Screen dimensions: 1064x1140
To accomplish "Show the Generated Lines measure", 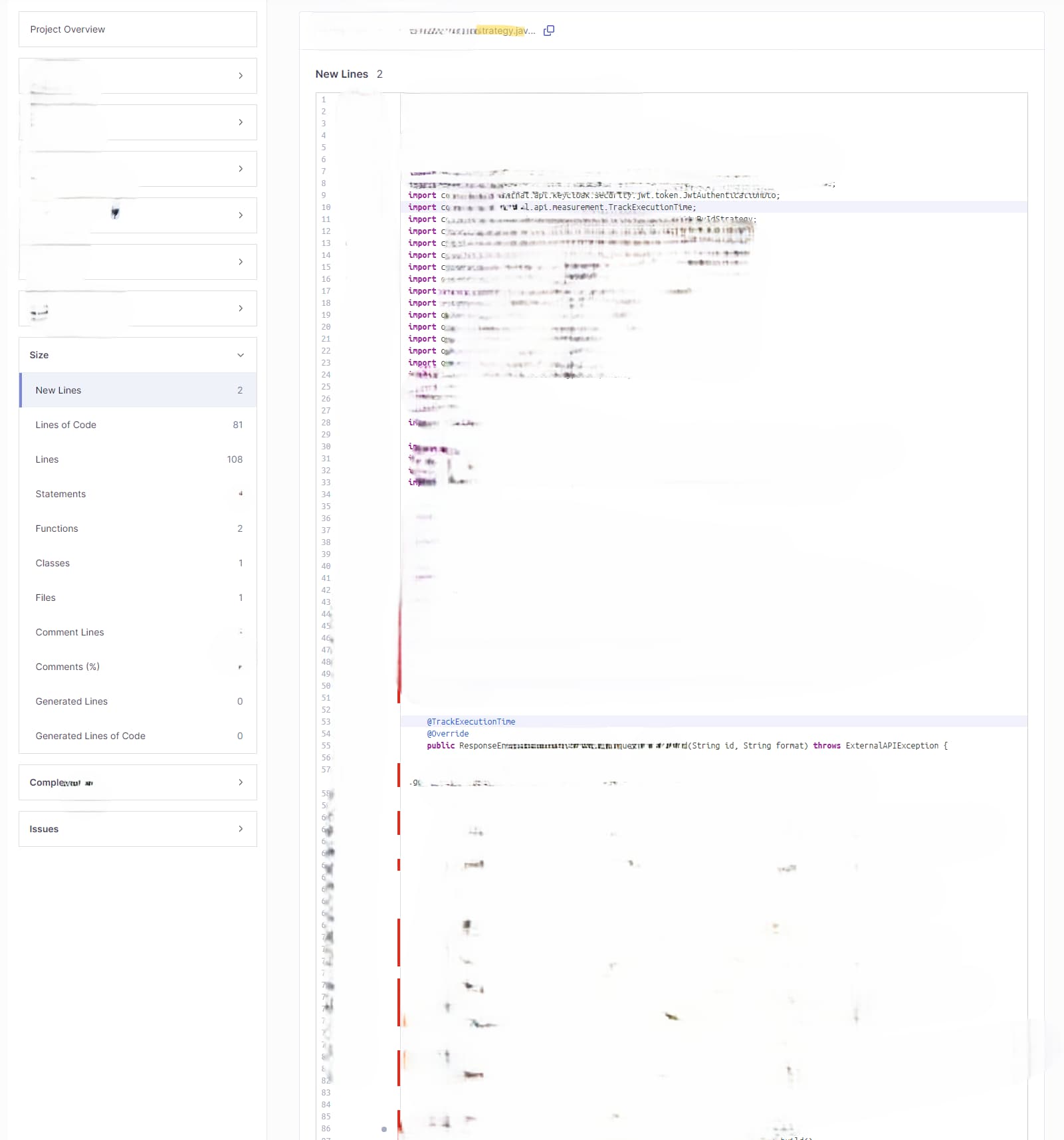I will click(138, 701).
